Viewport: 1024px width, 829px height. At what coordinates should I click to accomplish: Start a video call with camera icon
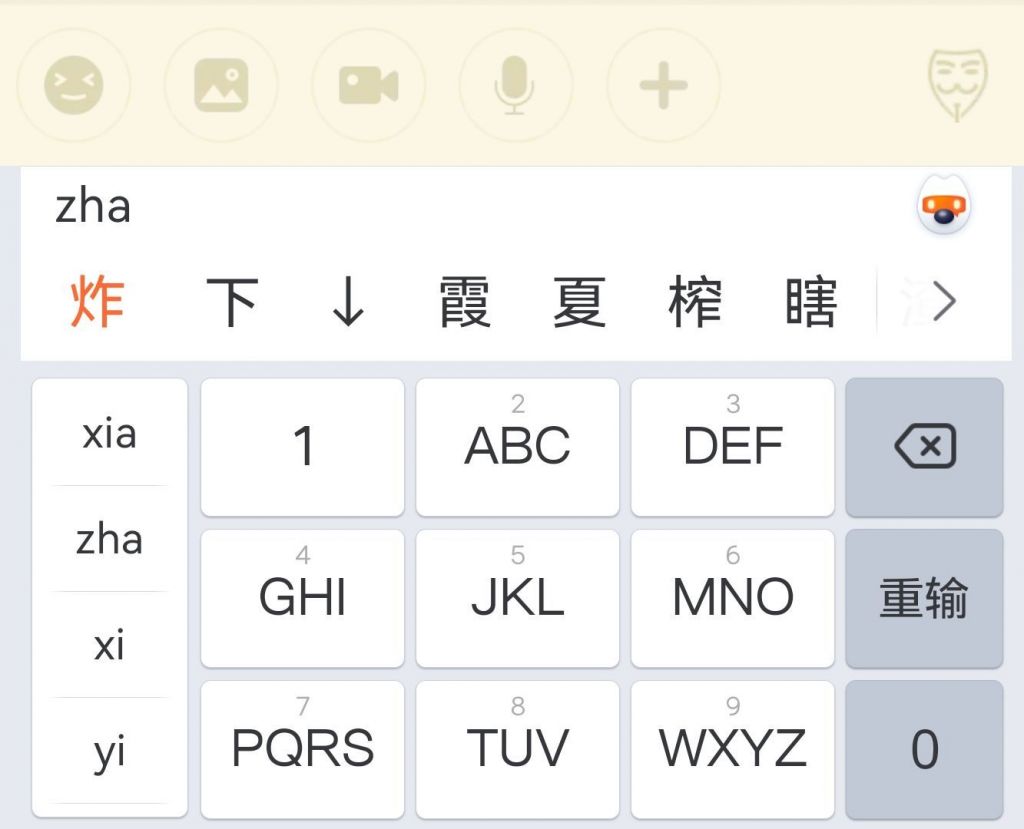point(368,85)
